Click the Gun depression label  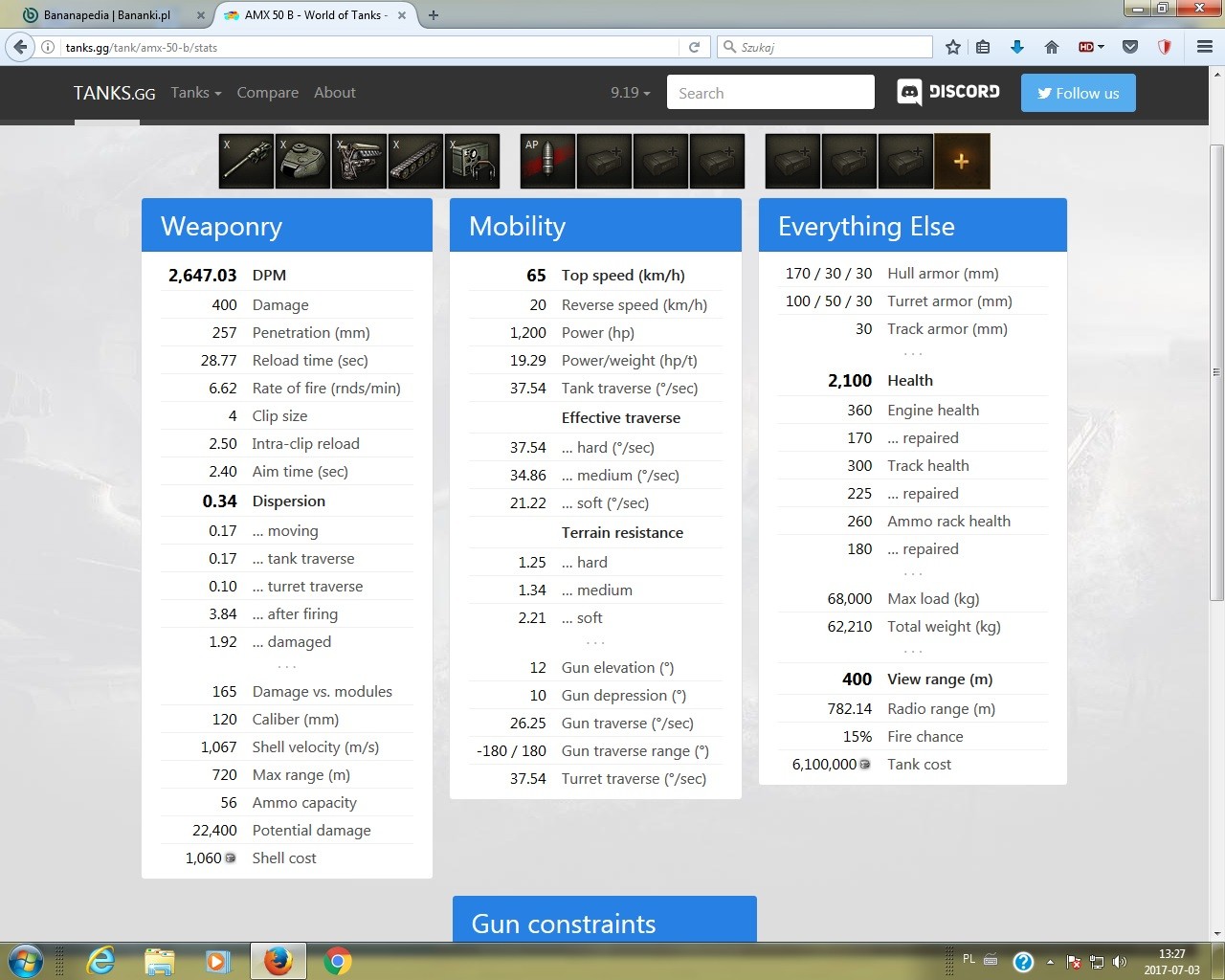(624, 696)
